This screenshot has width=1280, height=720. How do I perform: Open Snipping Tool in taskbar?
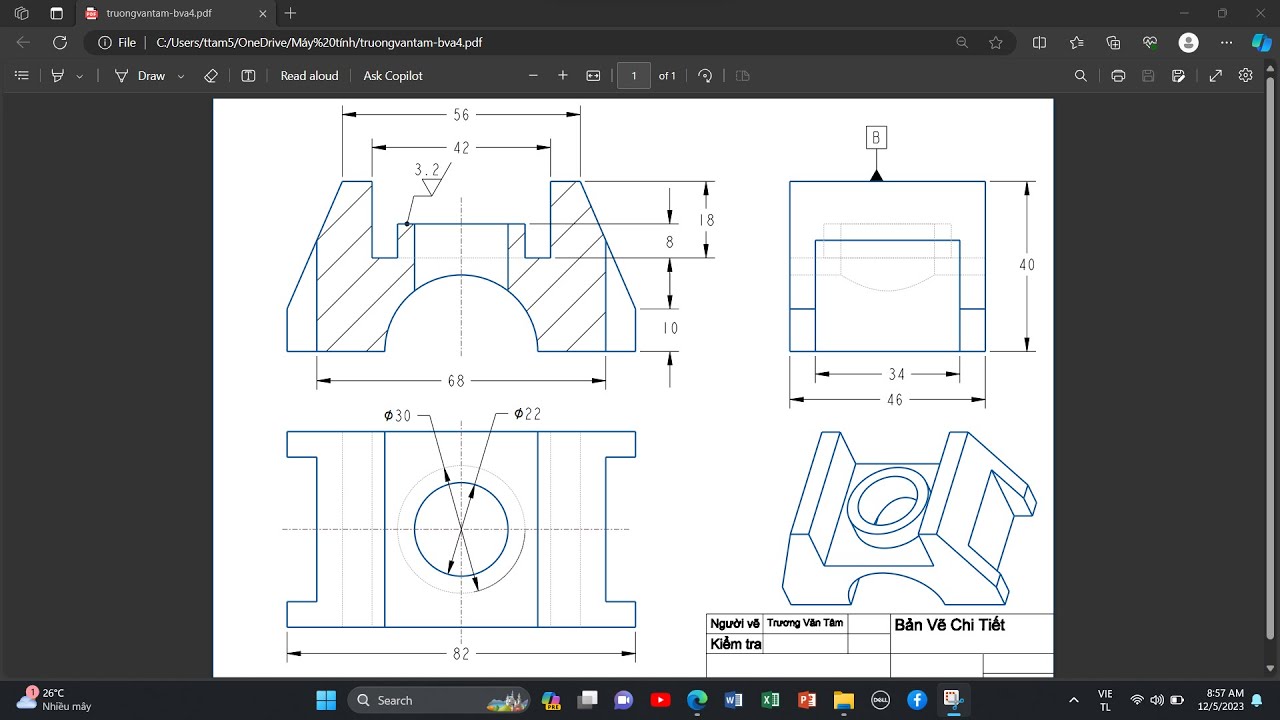(953, 700)
